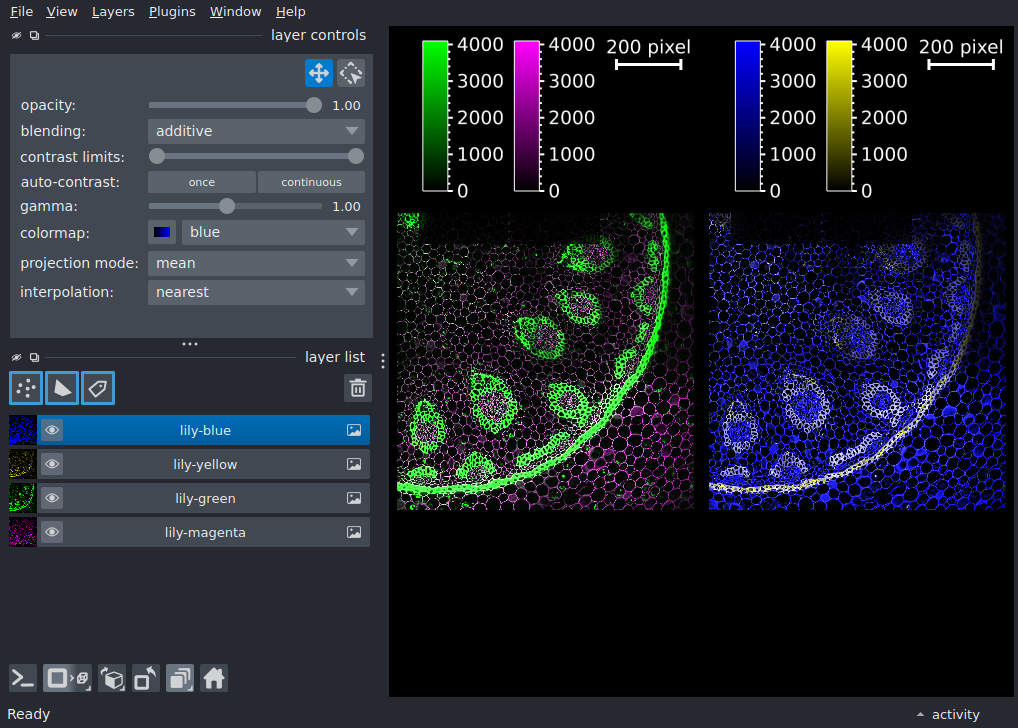Click image type icon on lily-yellow

pyautogui.click(x=354, y=464)
